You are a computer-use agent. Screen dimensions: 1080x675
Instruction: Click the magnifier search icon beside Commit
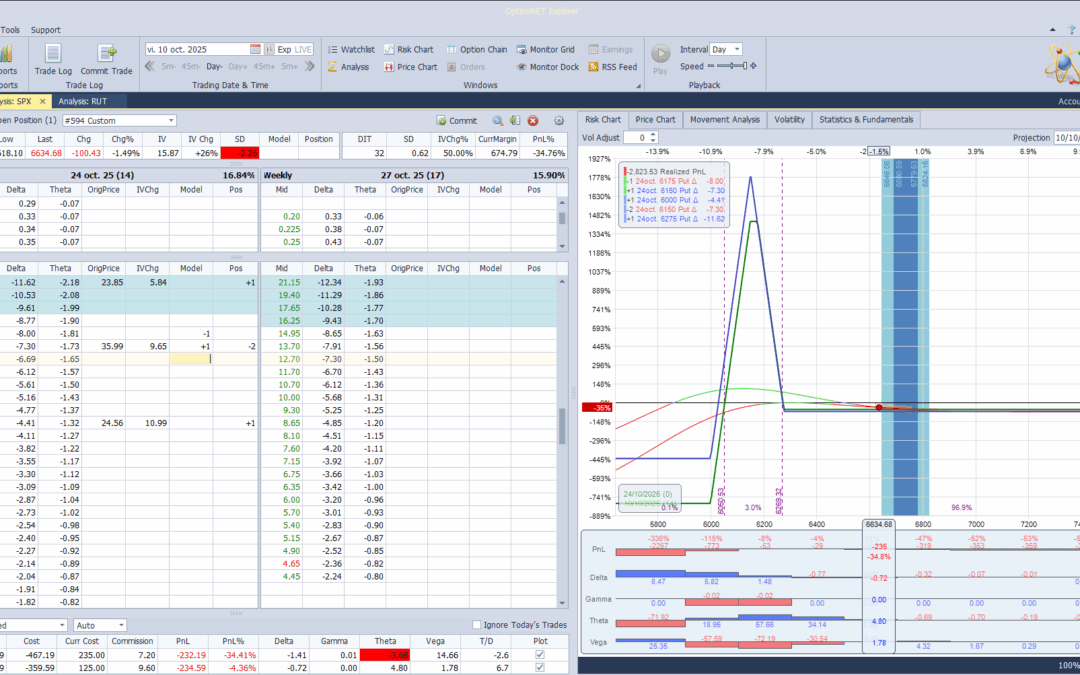(x=497, y=121)
